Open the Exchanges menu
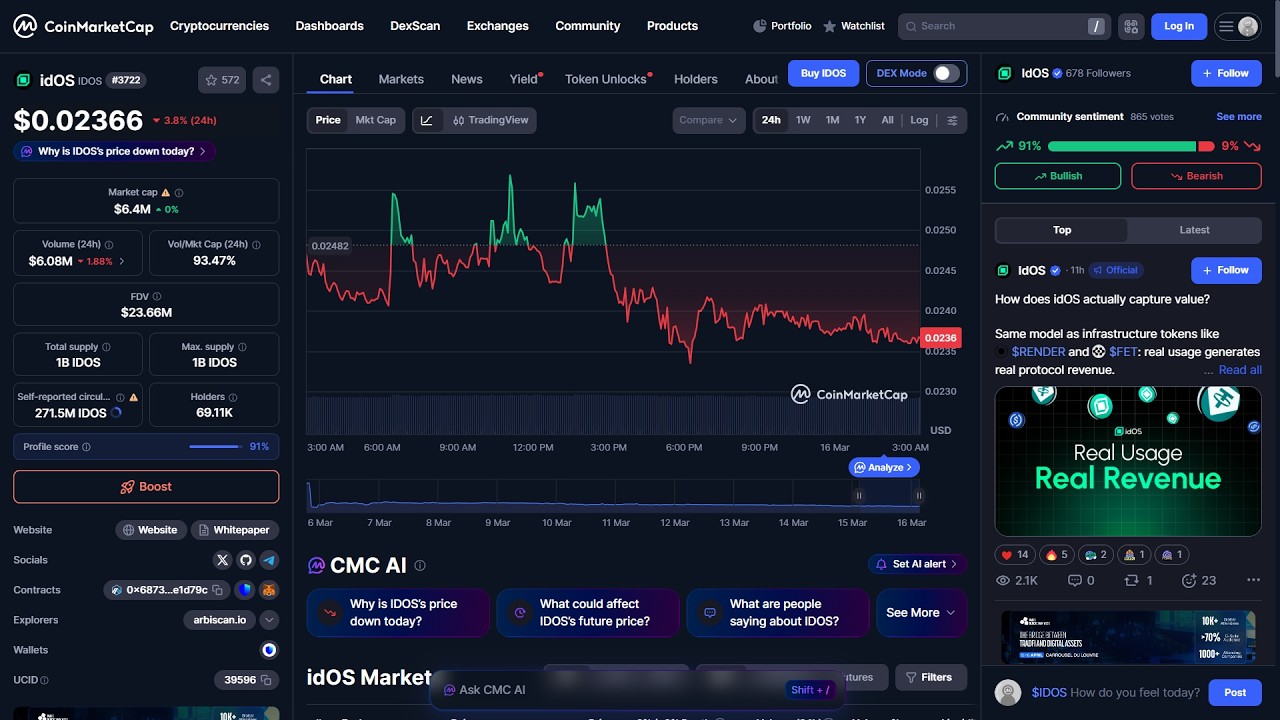The width and height of the screenshot is (1280, 720). pos(497,26)
